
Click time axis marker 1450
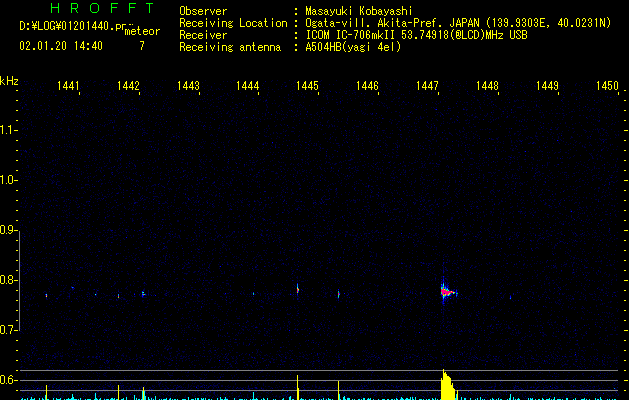[x=607, y=86]
